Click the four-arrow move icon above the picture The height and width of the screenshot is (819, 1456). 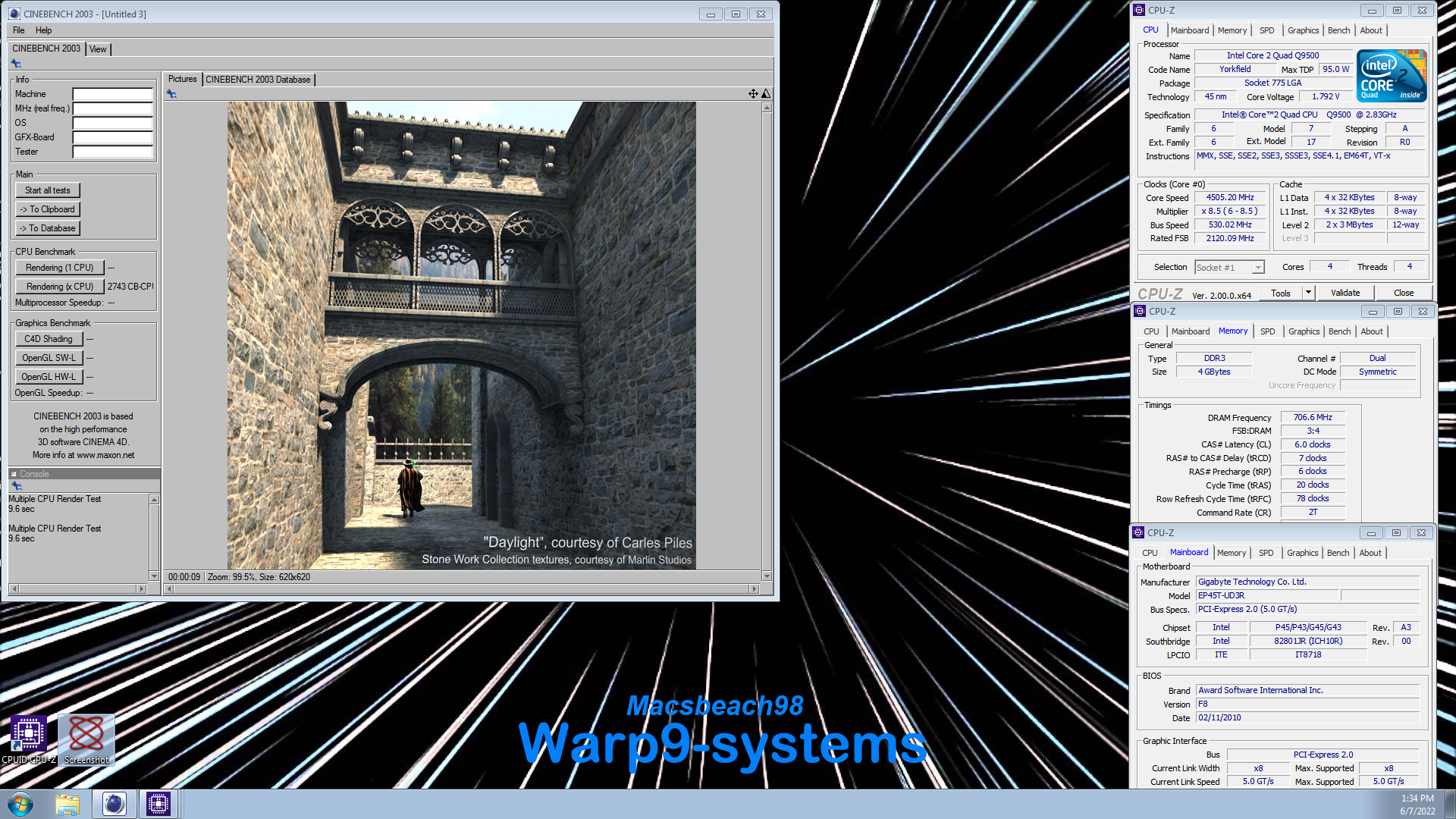coord(753,94)
